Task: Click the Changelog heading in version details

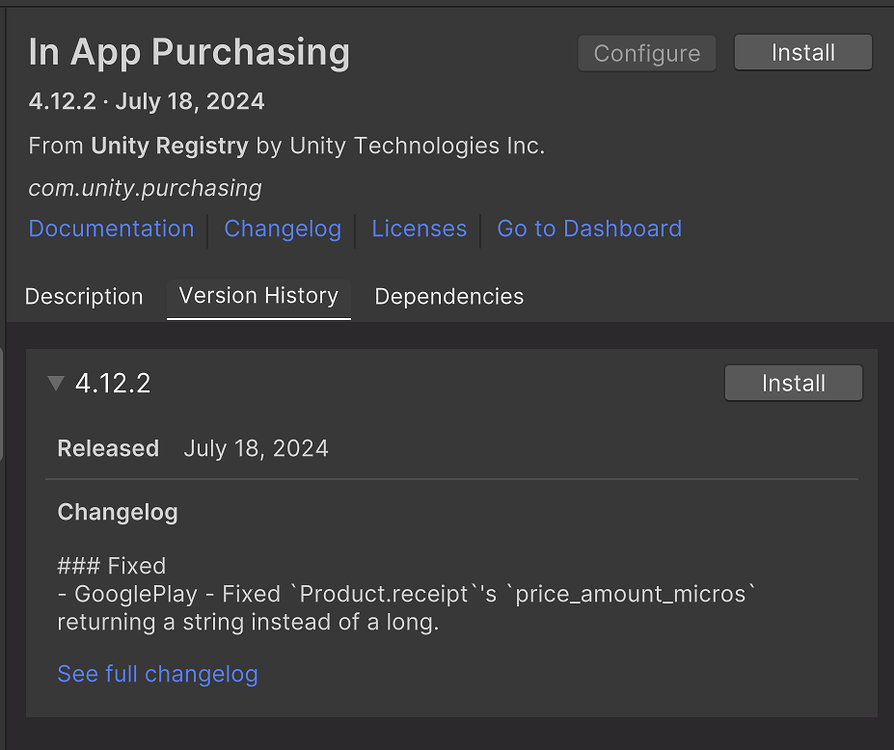Action: [117, 512]
